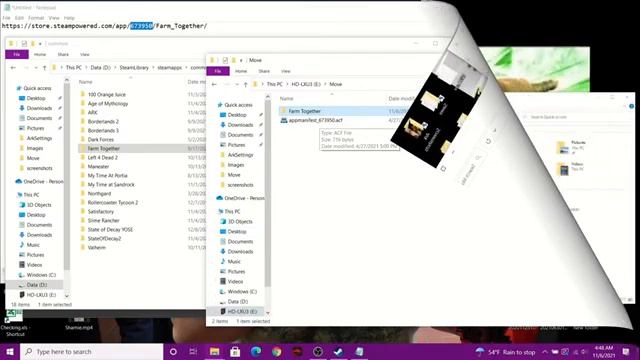Image resolution: width=640 pixels, height=360 pixels.
Task: Click HD-LXU3 (E:) in Move window breadcrumb
Action: (306, 84)
